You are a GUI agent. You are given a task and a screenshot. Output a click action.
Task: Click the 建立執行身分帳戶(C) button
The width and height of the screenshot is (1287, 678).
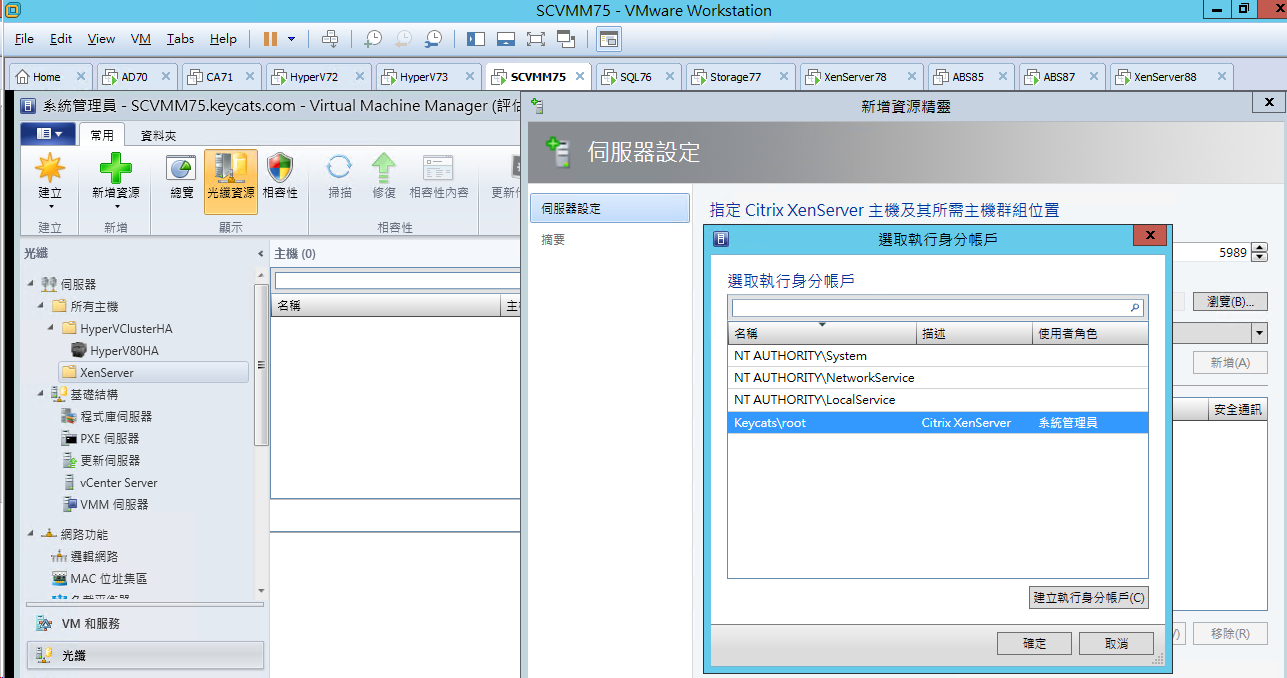1089,598
